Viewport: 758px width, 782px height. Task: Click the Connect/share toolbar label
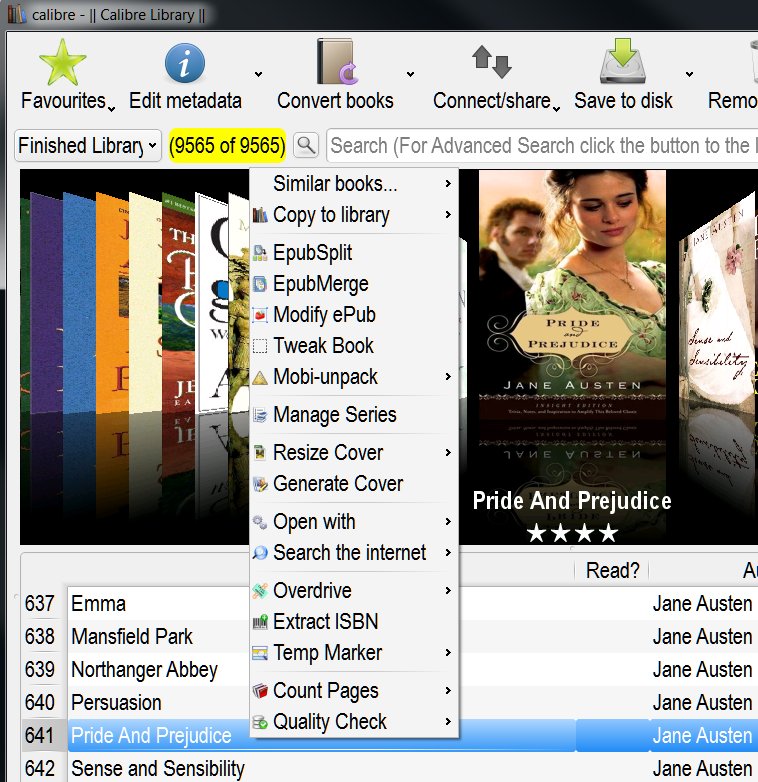tap(492, 101)
